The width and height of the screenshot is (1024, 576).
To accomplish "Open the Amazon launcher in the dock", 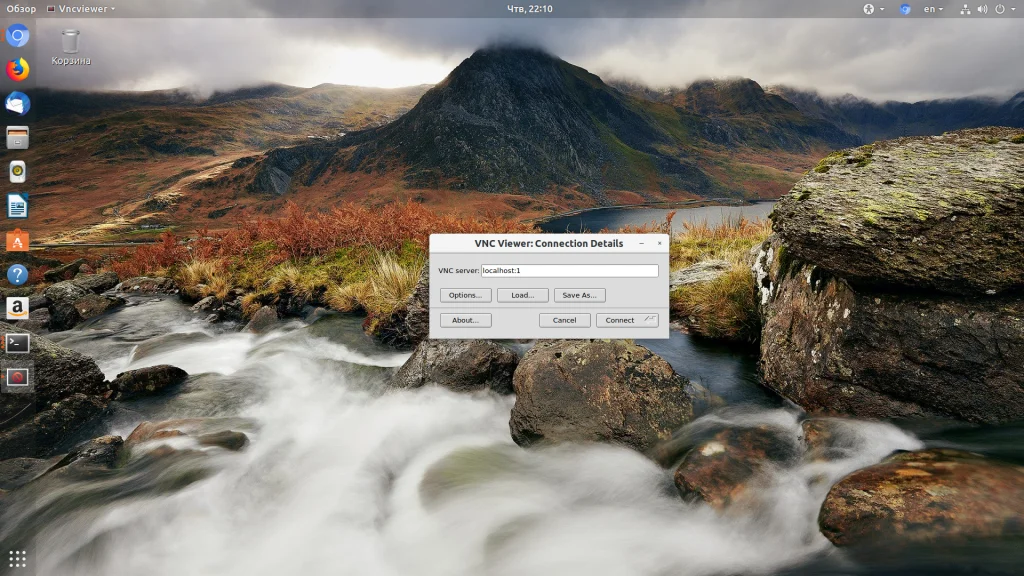I will point(17,308).
